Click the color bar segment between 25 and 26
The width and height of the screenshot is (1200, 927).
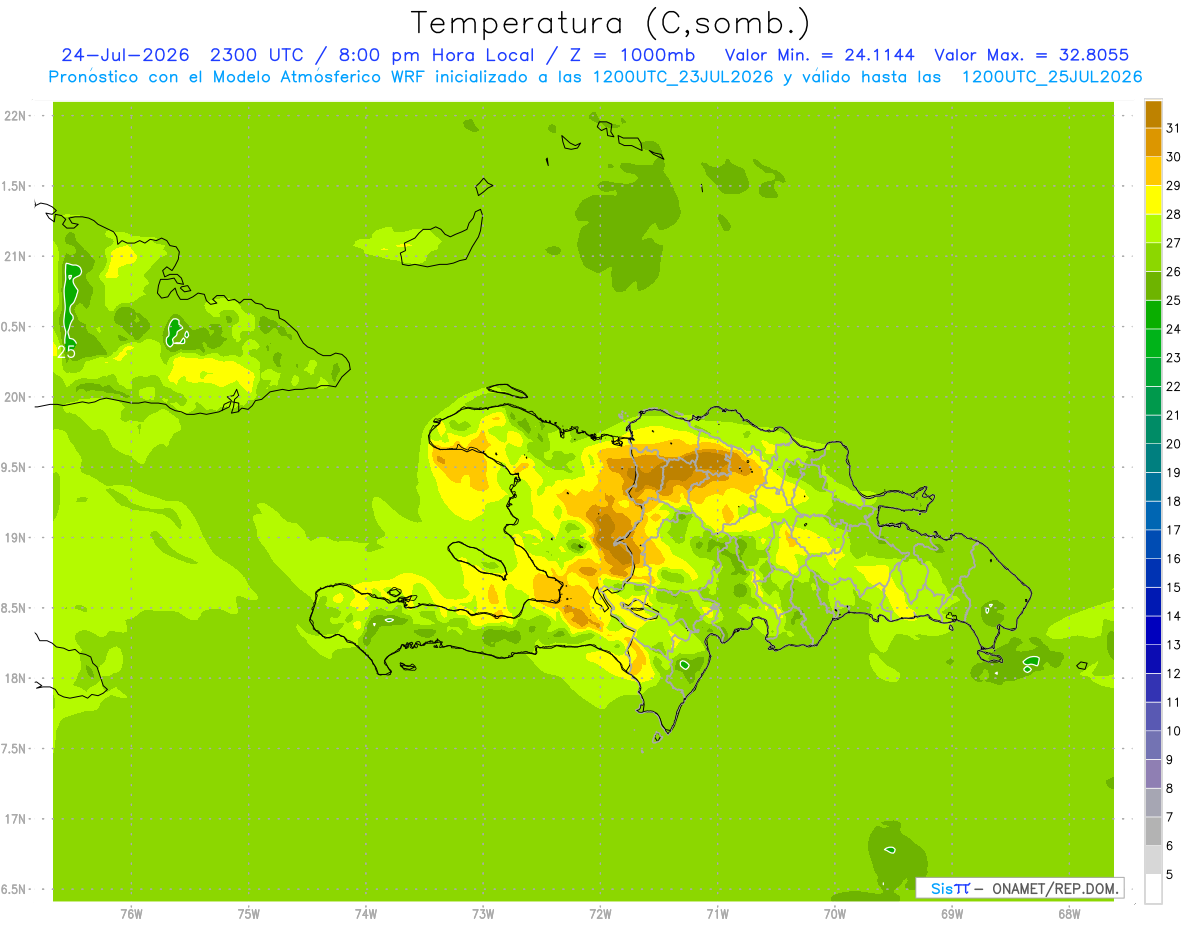click(1153, 286)
